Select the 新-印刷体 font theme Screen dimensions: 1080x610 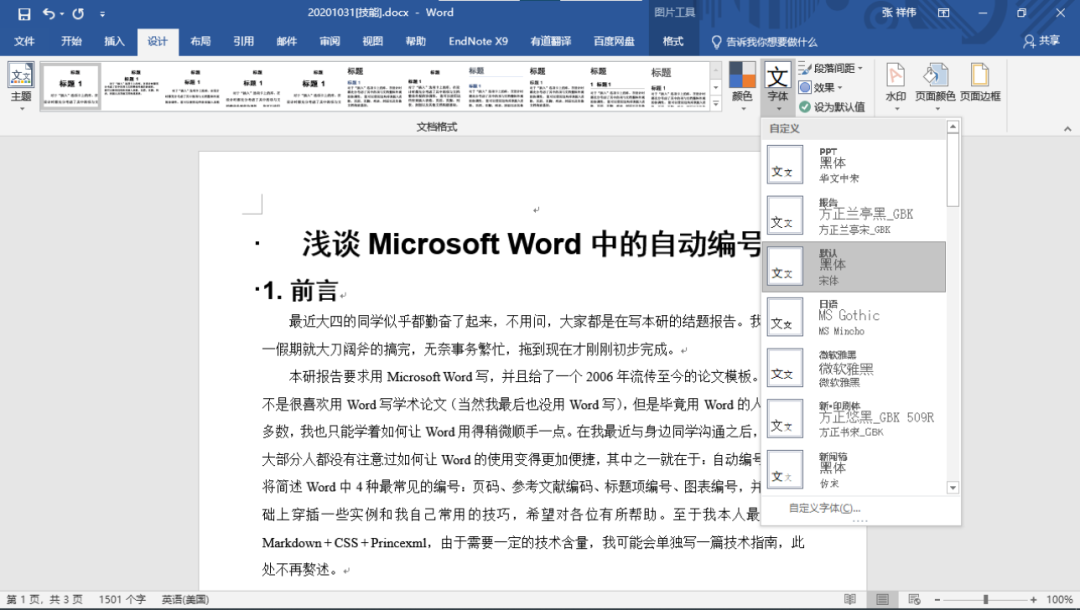(853, 419)
